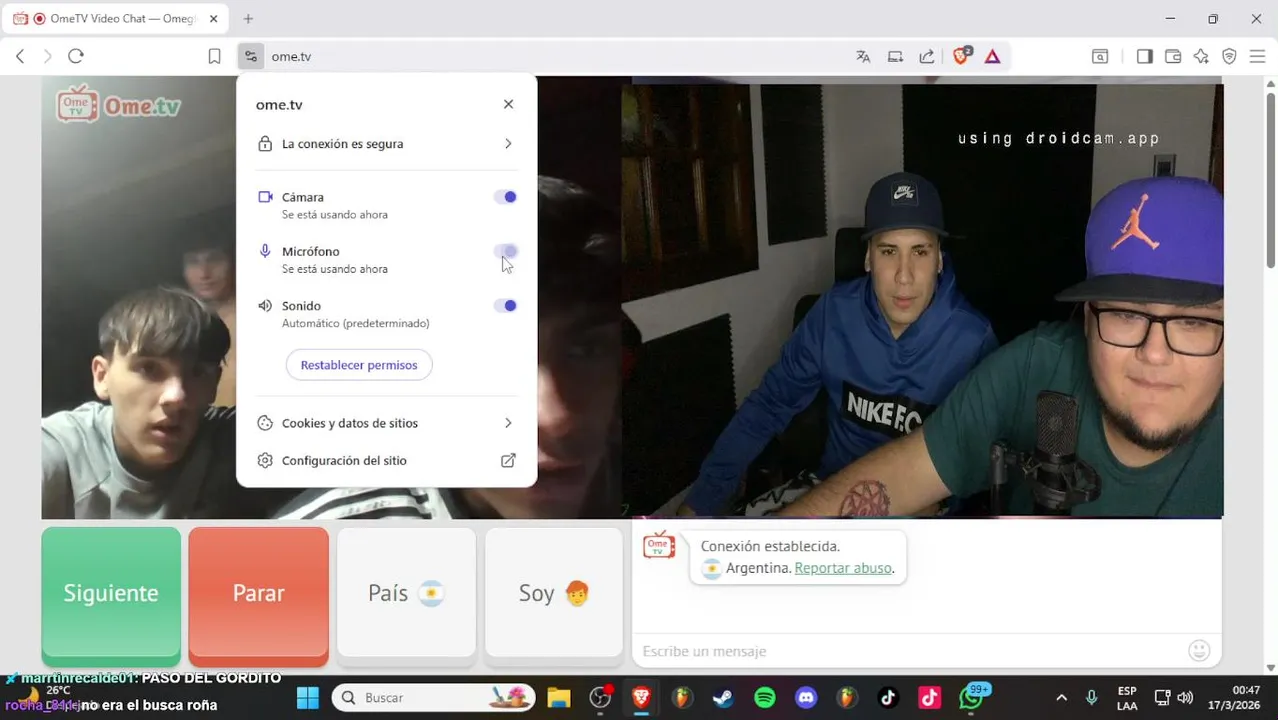Image resolution: width=1278 pixels, height=720 pixels.
Task: Click the page vertical scrollbar
Action: click(x=1271, y=180)
